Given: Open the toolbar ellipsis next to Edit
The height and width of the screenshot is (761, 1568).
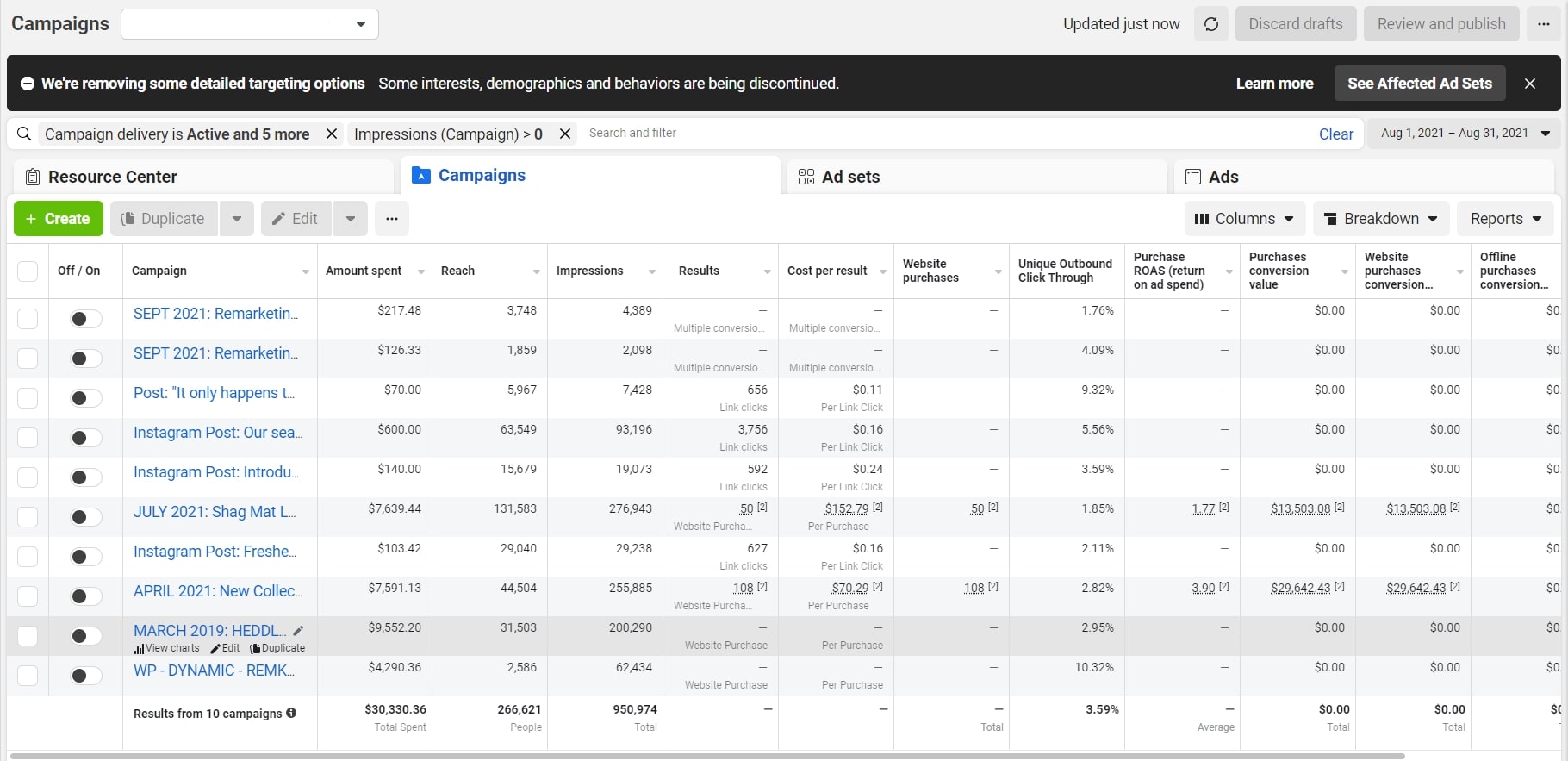Looking at the screenshot, I should tap(392, 219).
